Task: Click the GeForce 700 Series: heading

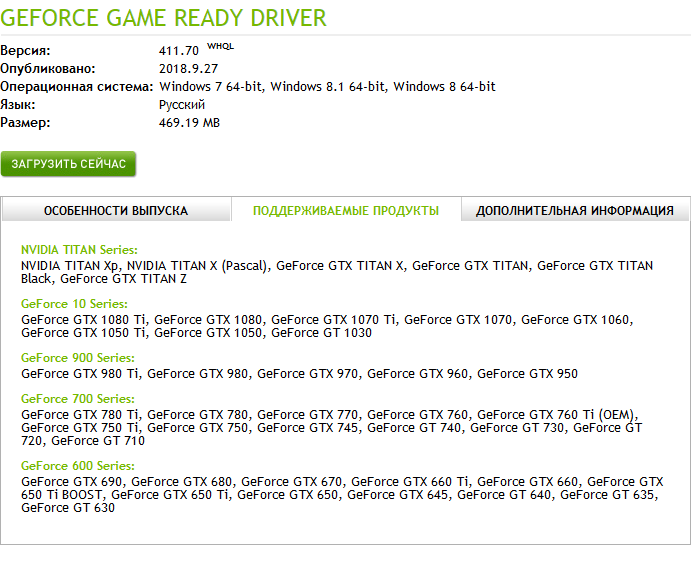Action: click(78, 399)
